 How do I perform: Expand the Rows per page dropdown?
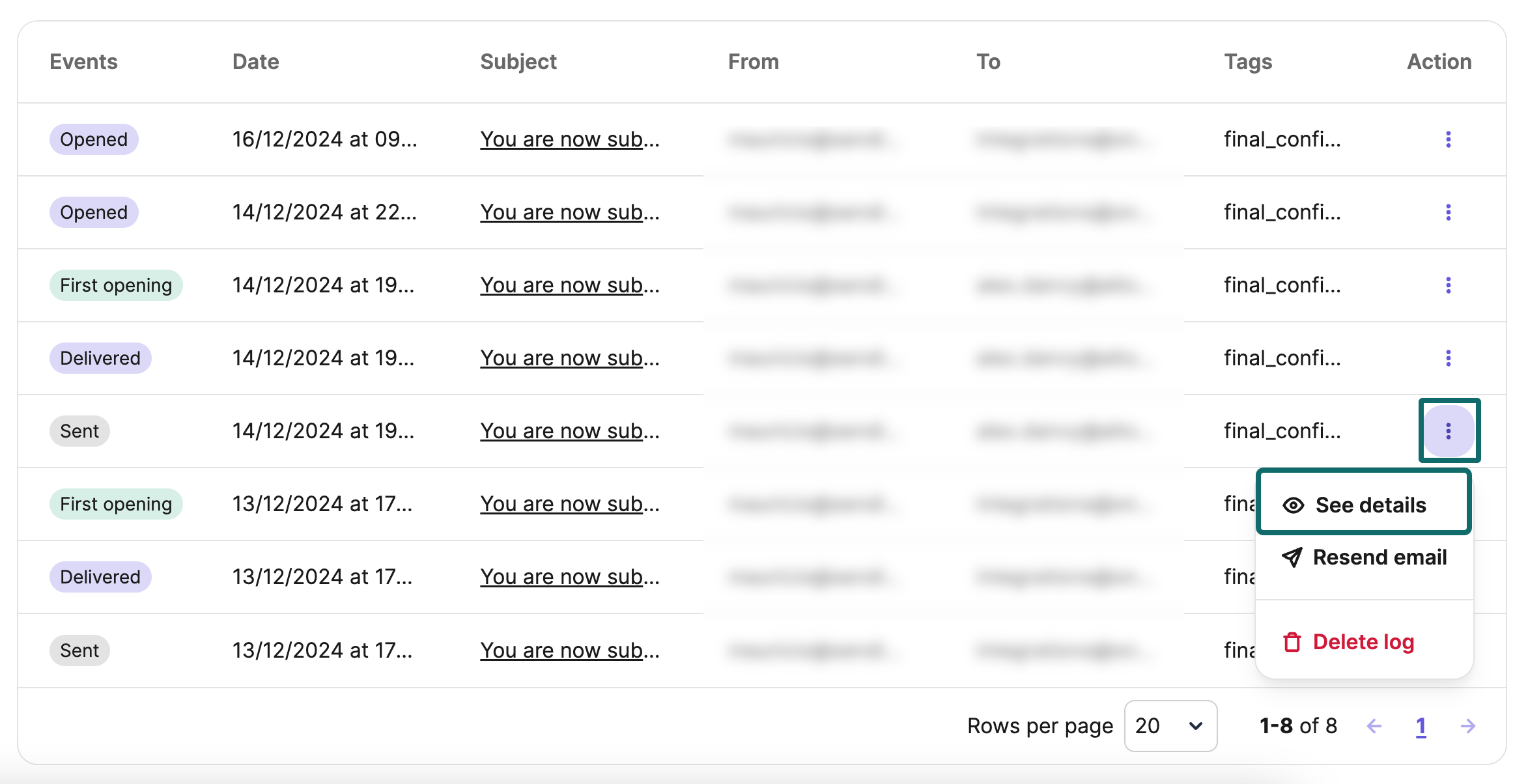pos(1170,725)
